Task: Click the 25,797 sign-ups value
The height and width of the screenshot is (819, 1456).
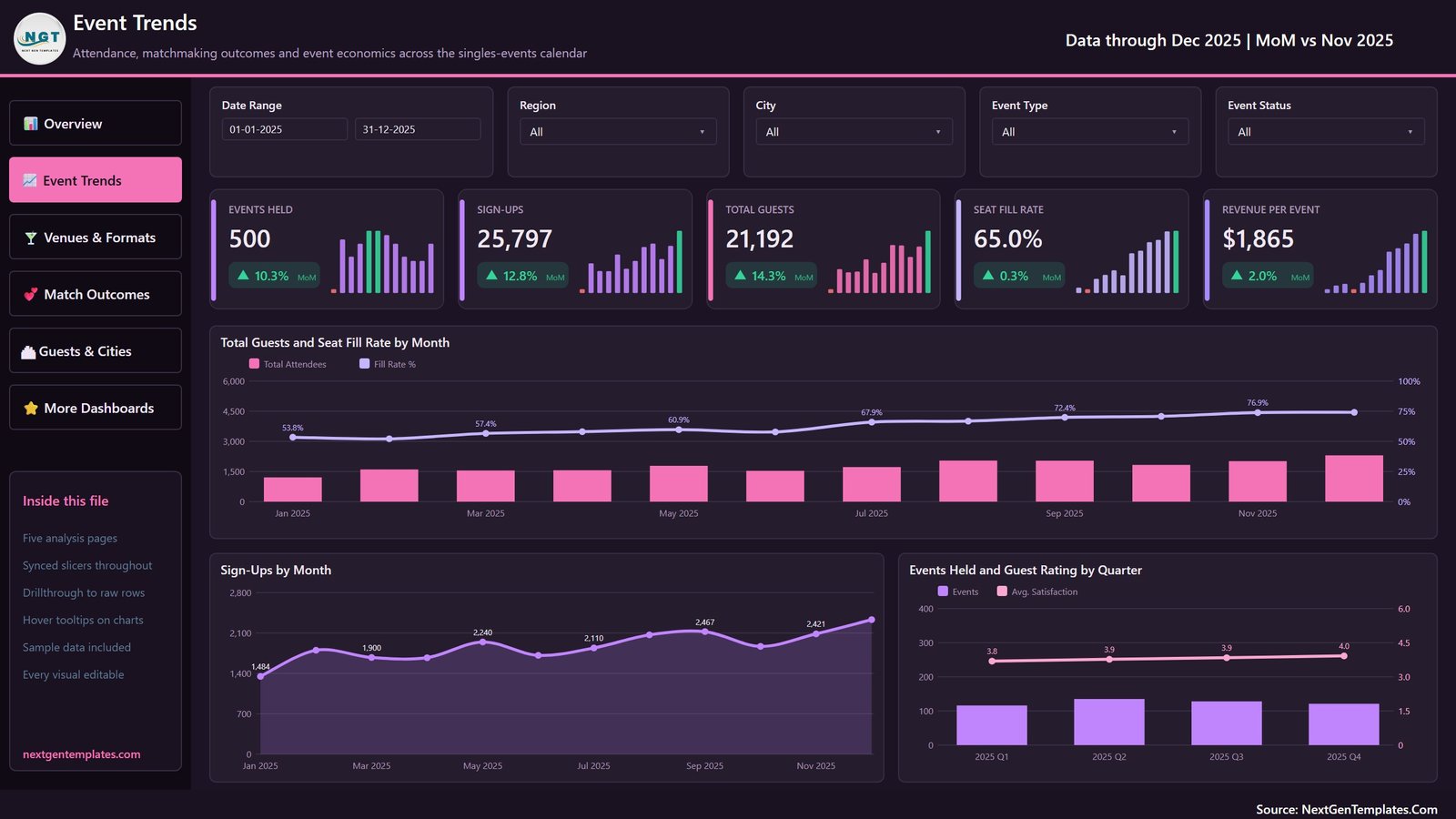Action: [515, 239]
